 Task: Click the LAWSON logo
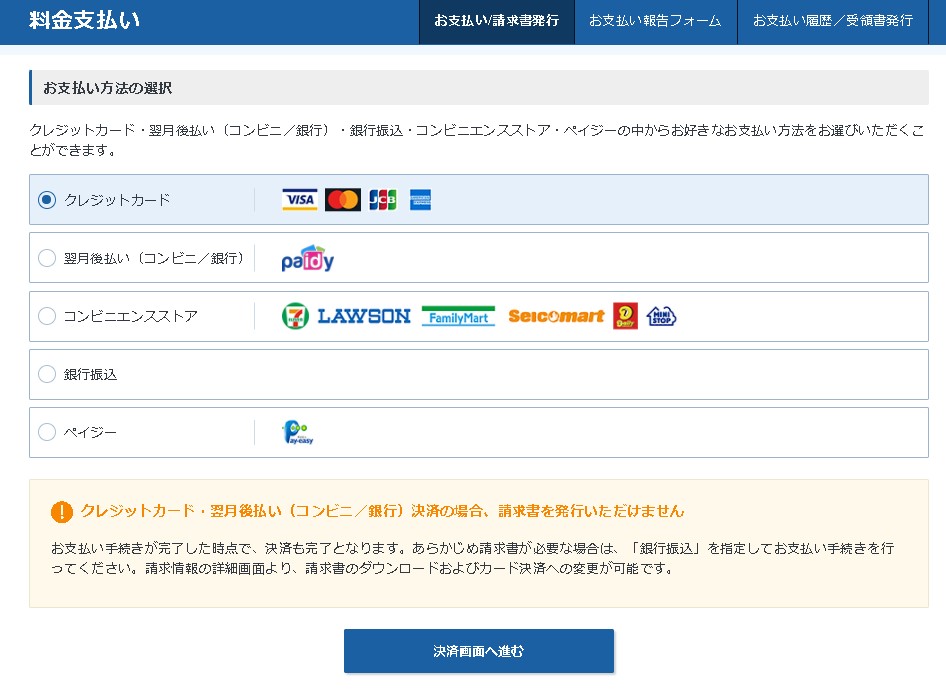pyautogui.click(x=364, y=316)
